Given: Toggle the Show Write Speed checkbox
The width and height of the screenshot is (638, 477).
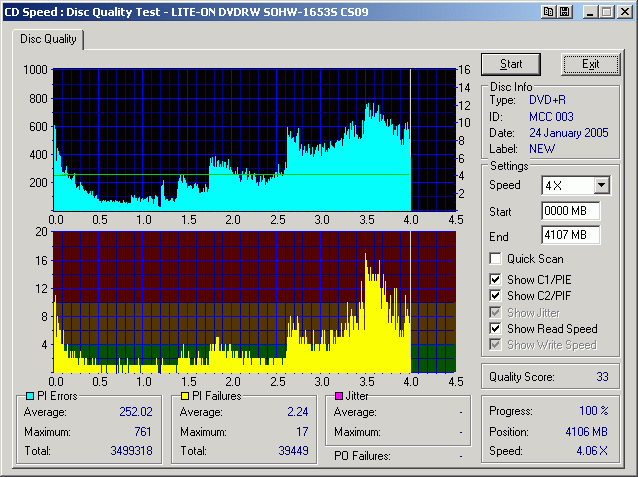Looking at the screenshot, I should (495, 345).
